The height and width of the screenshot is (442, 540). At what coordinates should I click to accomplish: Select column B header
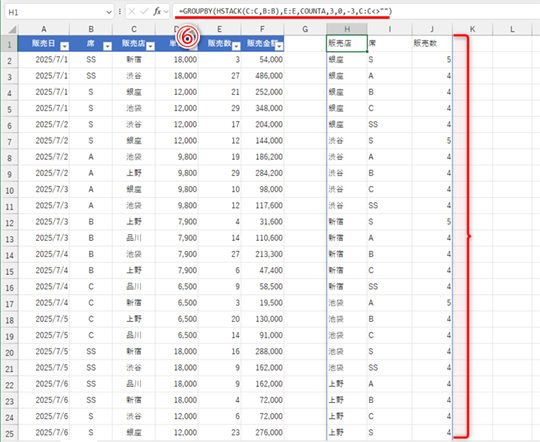coord(91,29)
